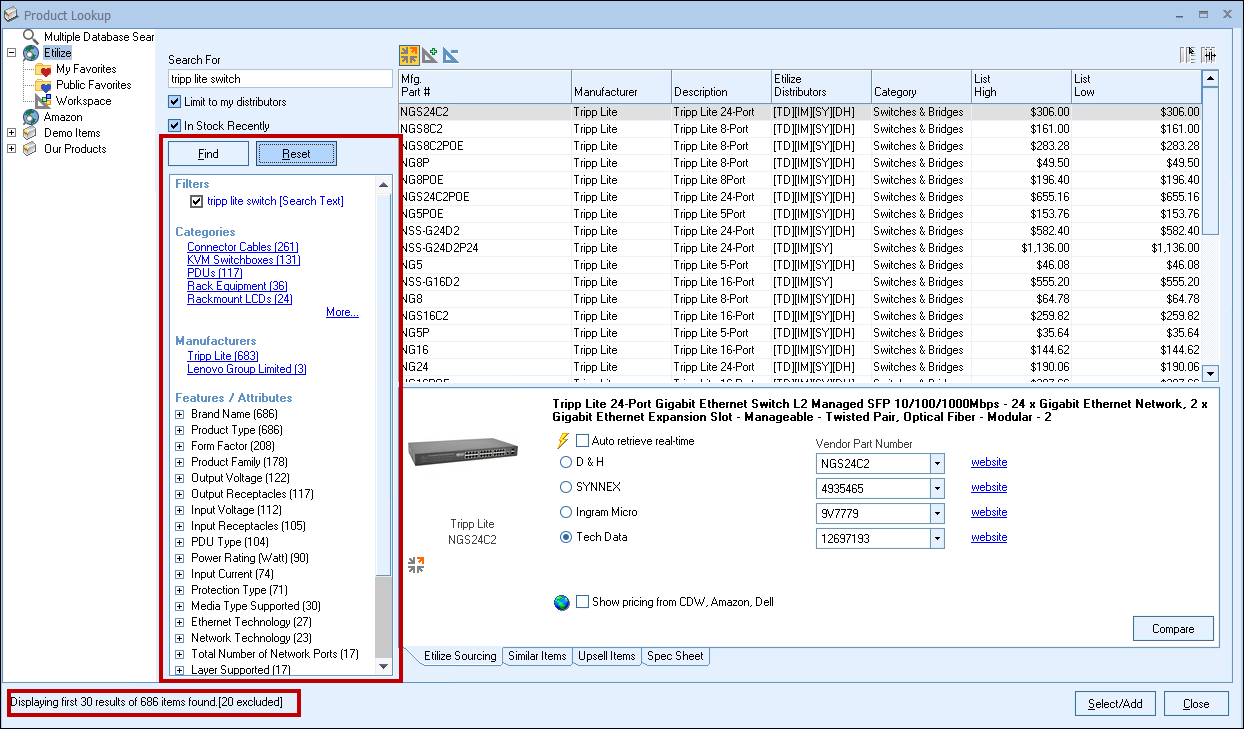This screenshot has width=1244, height=729.
Task: Click the globe icon beside Show pricing
Action: pos(562,603)
